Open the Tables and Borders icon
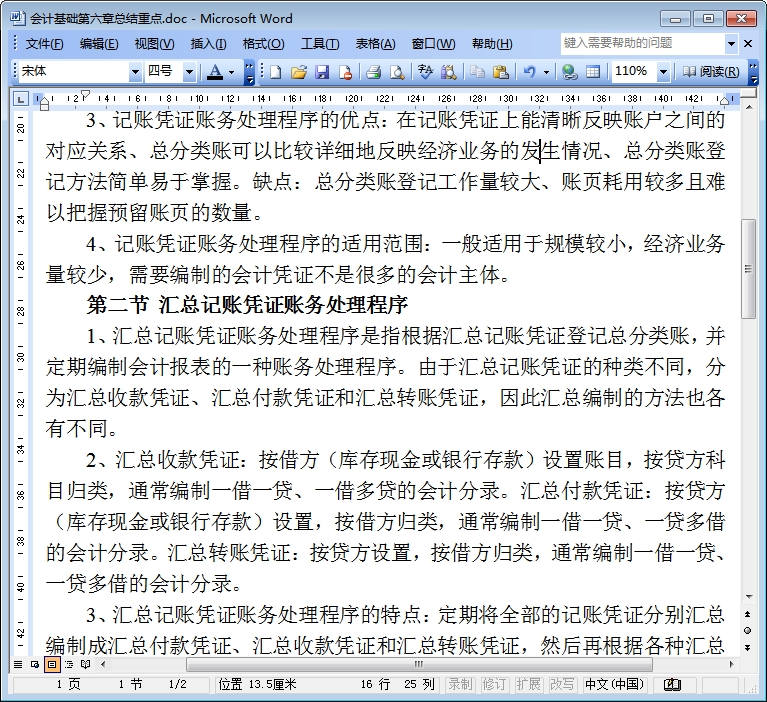Viewport: 767px width, 702px height. pos(592,72)
